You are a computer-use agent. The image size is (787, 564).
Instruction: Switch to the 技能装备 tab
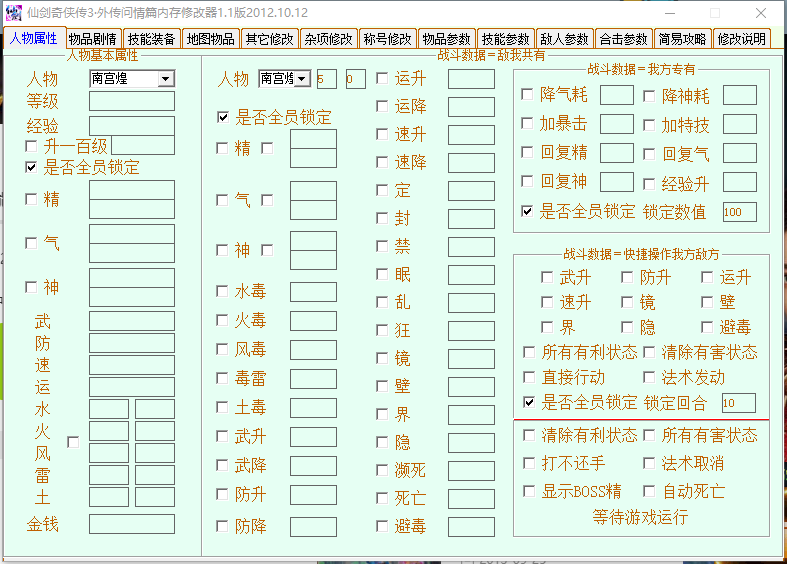(x=151, y=39)
